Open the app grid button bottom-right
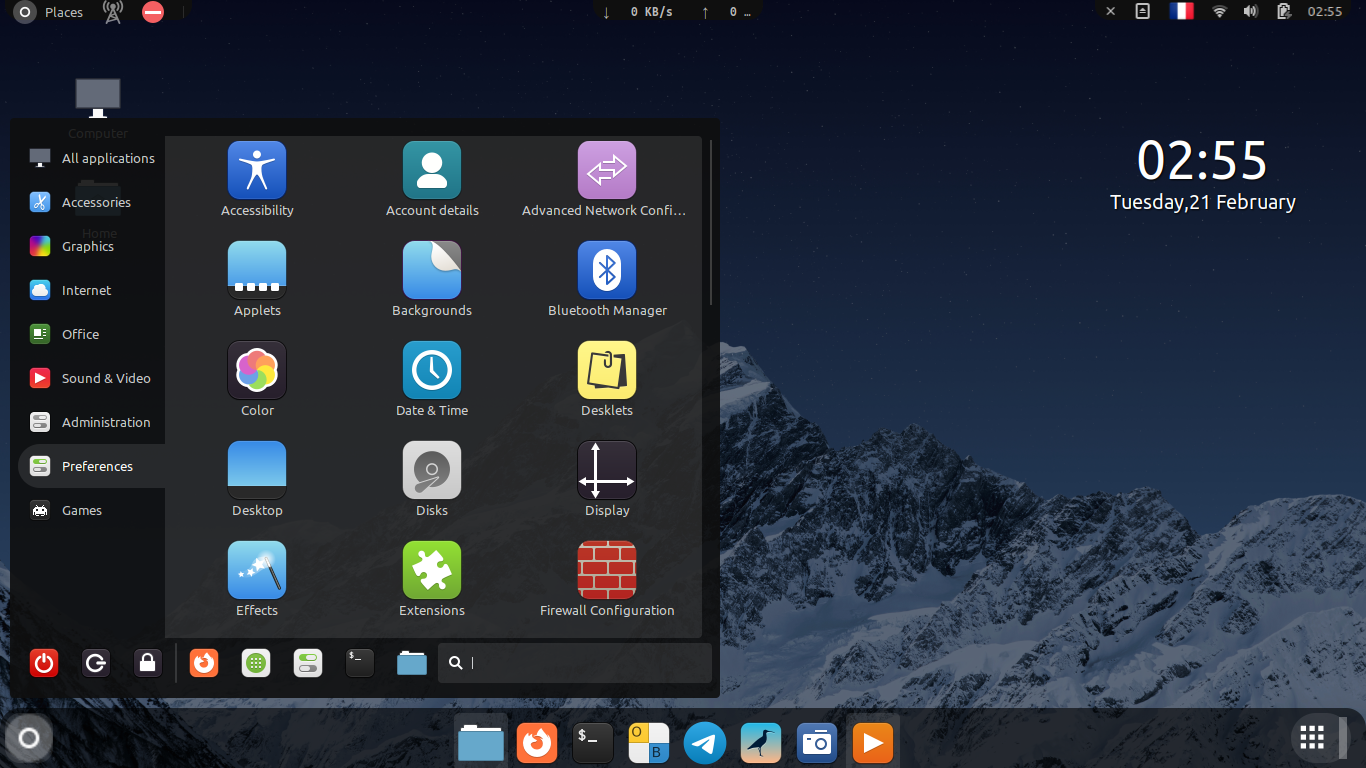This screenshot has width=1366, height=768. click(x=1313, y=738)
